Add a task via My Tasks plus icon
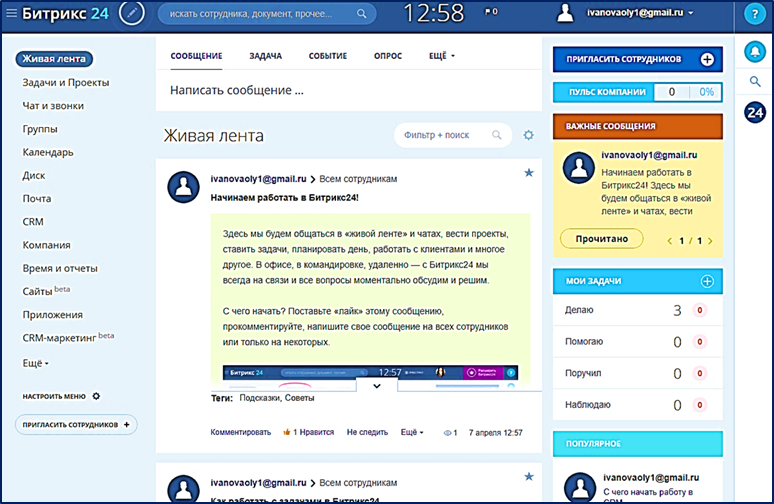This screenshot has height=504, width=774. [x=707, y=281]
